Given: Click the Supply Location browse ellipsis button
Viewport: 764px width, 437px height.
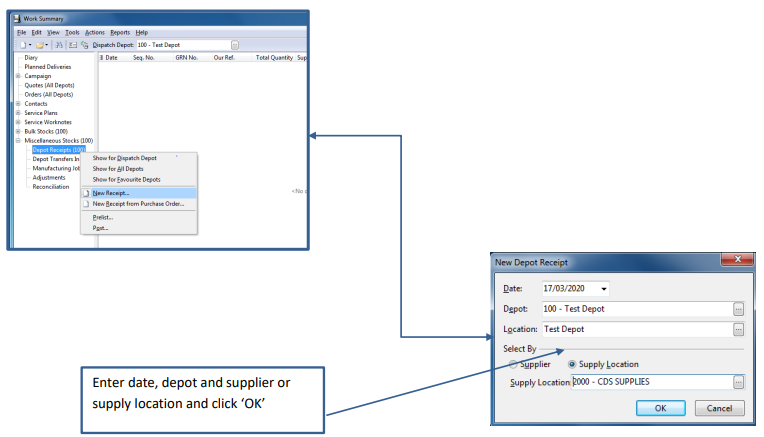Looking at the screenshot, I should coord(738,382).
